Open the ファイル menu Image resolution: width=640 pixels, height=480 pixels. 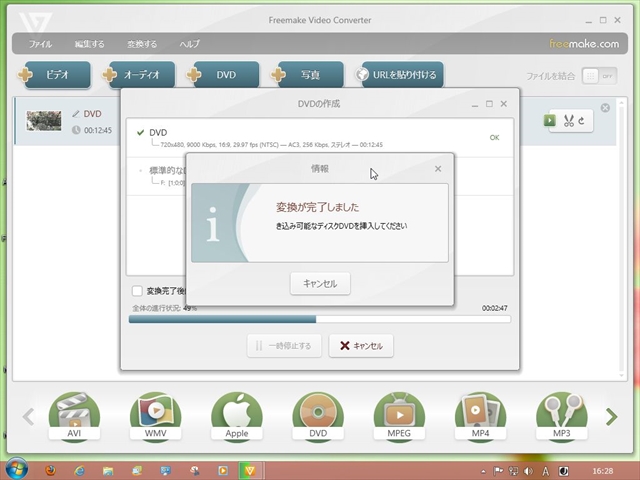pos(41,44)
